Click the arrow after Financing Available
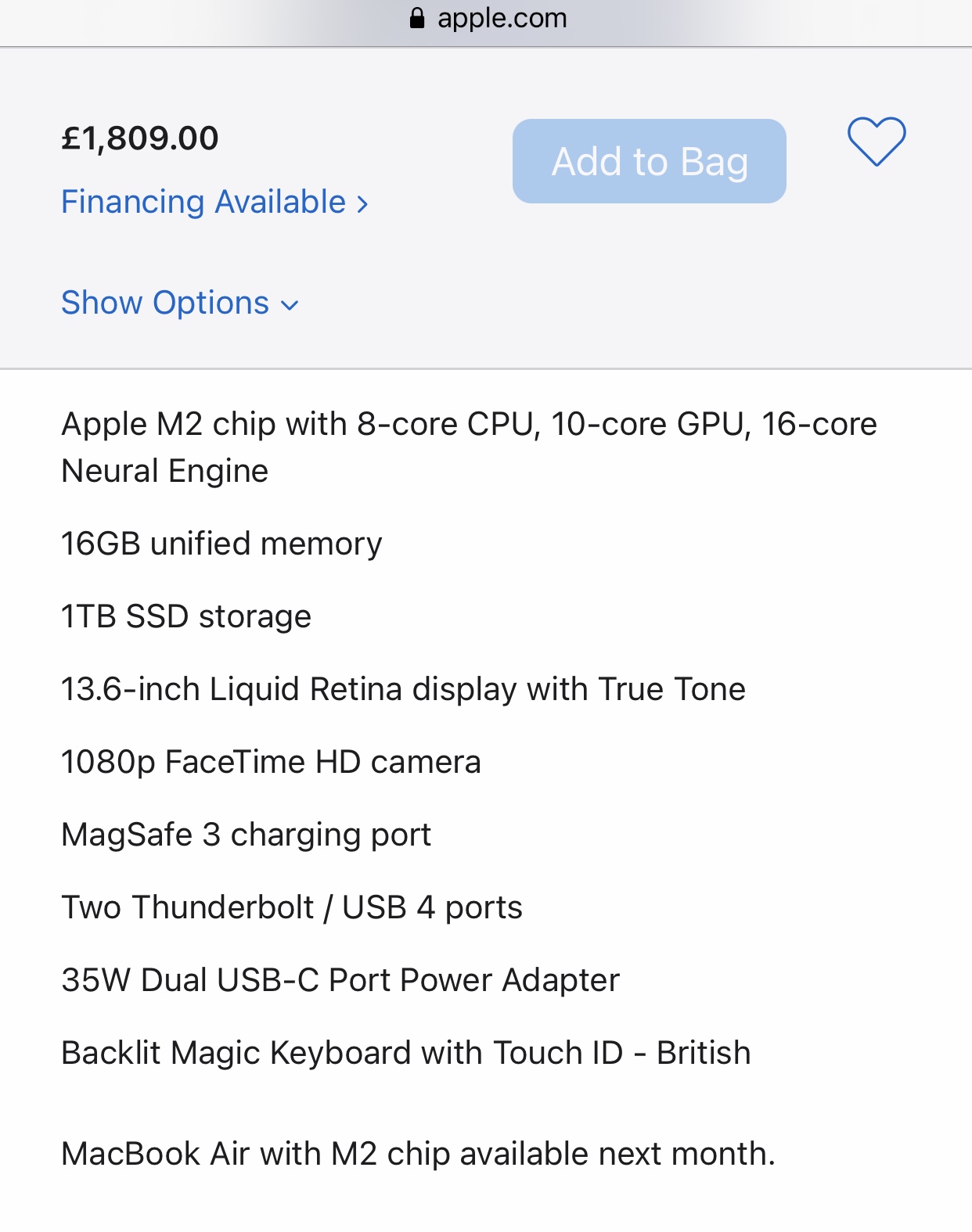Viewport: 972px width, 1232px height. tap(362, 204)
